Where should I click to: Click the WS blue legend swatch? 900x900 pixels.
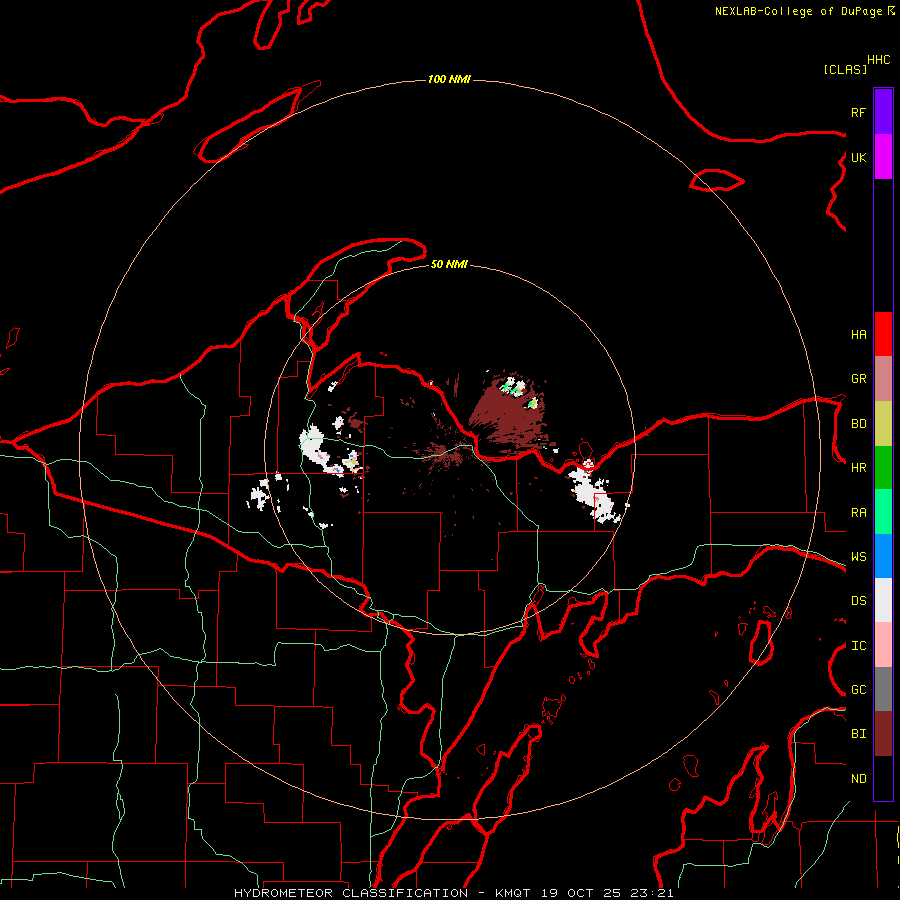point(883,556)
